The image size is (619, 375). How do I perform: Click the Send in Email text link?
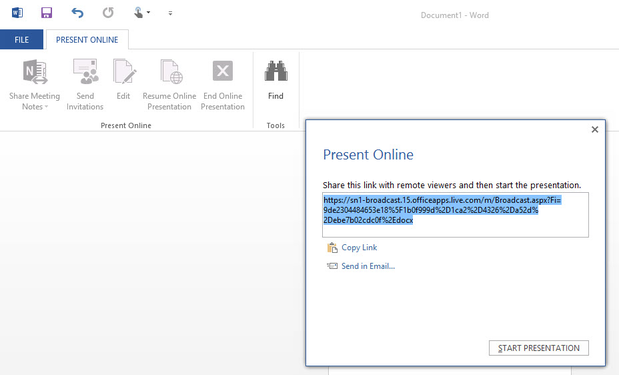tap(368, 266)
